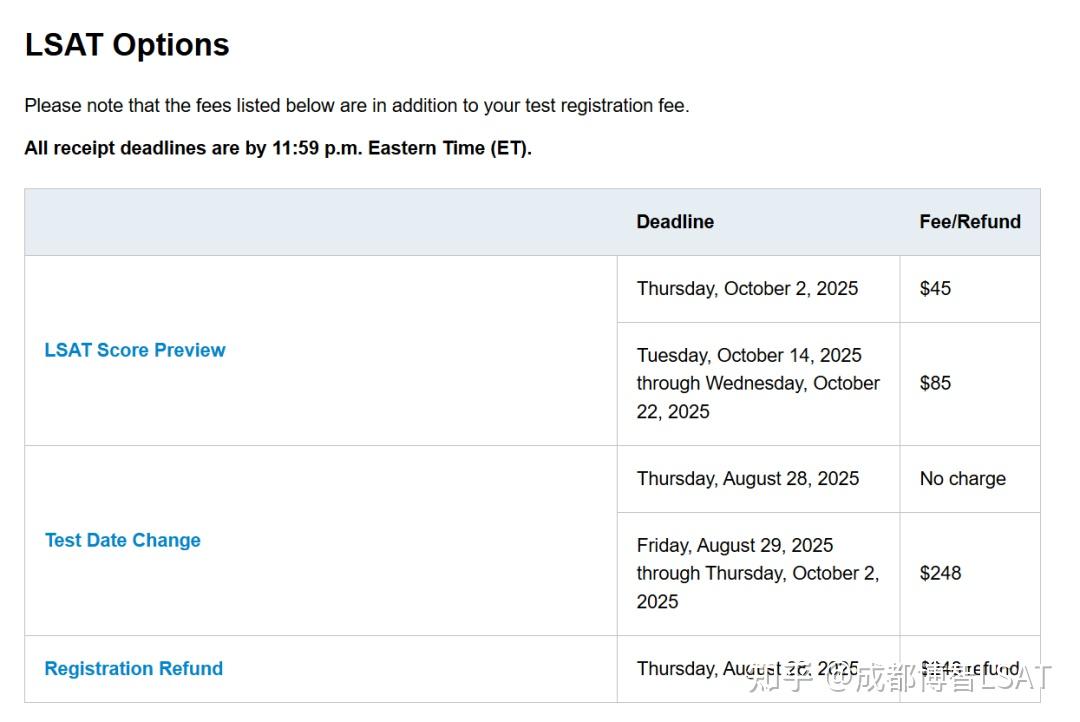This screenshot has width=1080, height=722.
Task: Click the $45 fee cell
Action: (935, 289)
